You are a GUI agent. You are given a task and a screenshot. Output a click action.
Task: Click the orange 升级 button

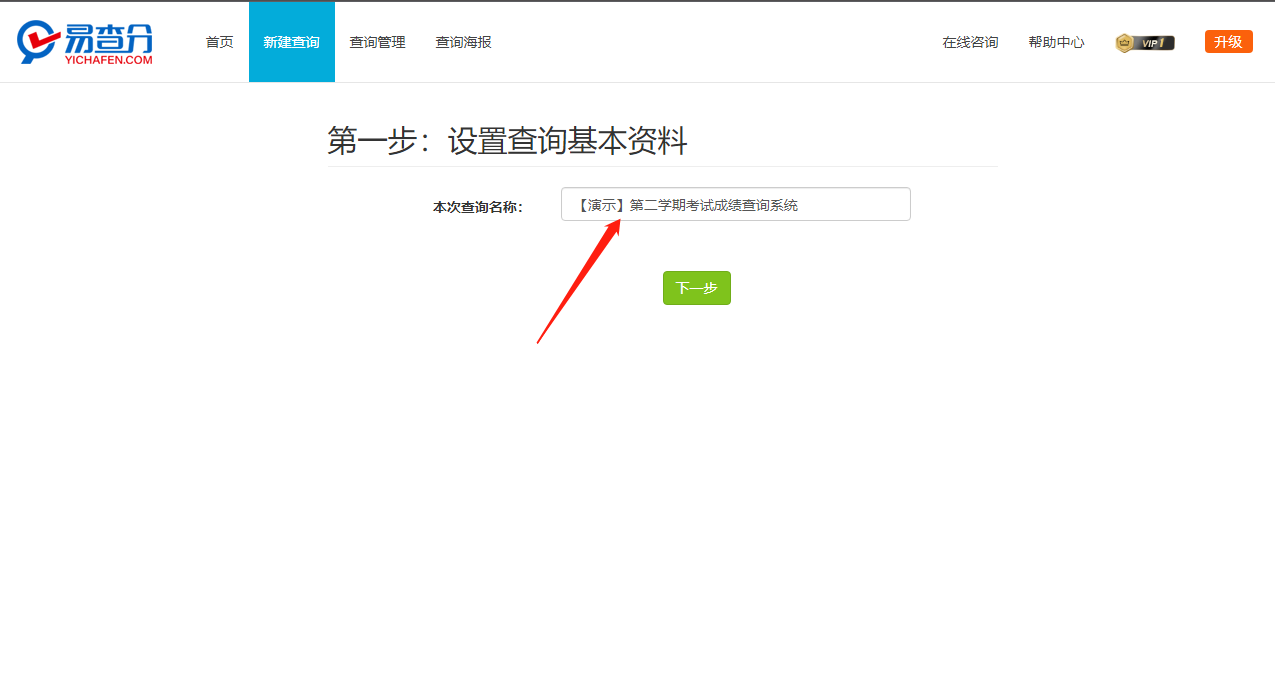click(1228, 42)
